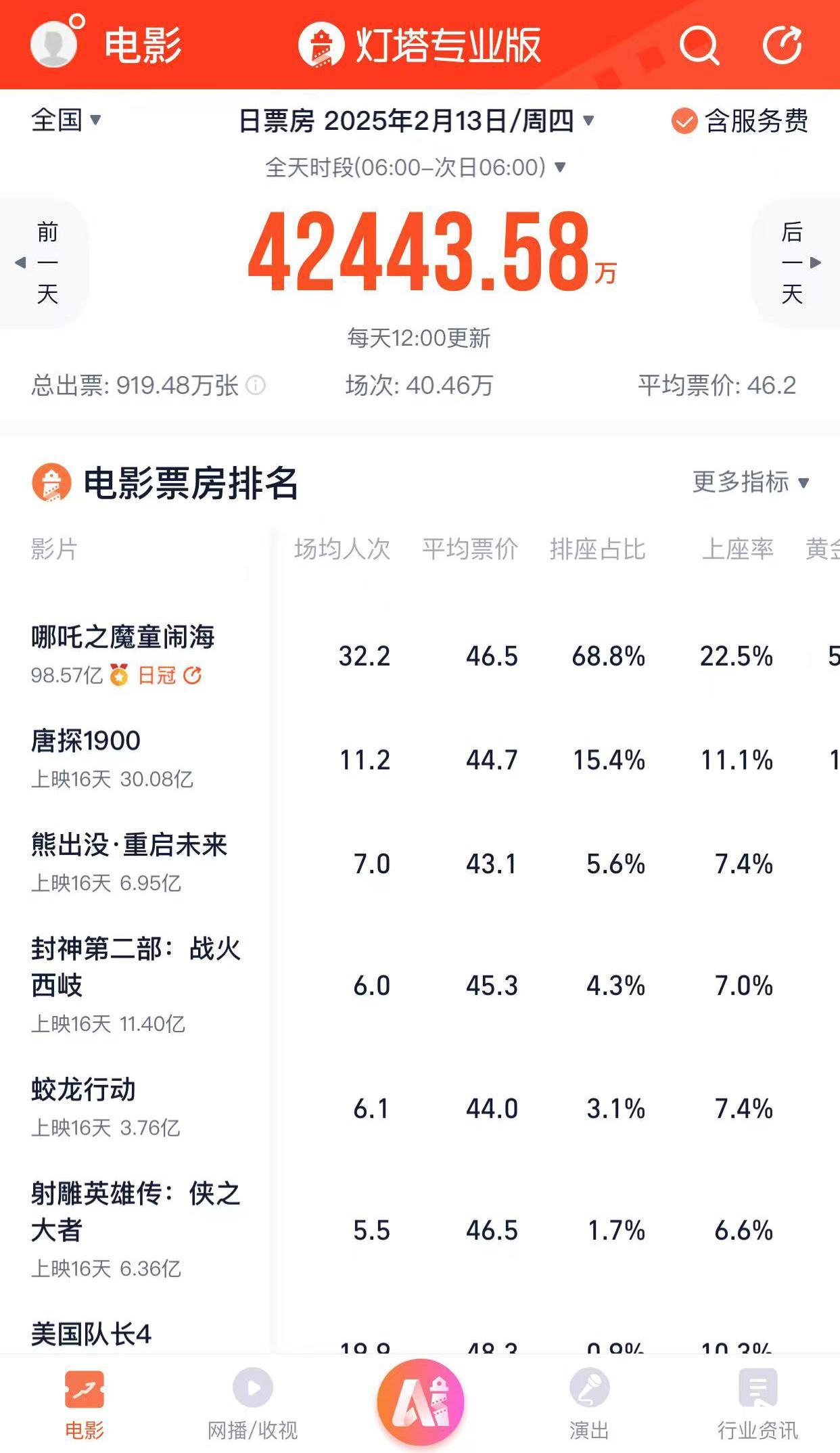Viewport: 840px width, 1453px height.
Task: Open 哪吒之魔童闹海 movie details
Action: 122,637
